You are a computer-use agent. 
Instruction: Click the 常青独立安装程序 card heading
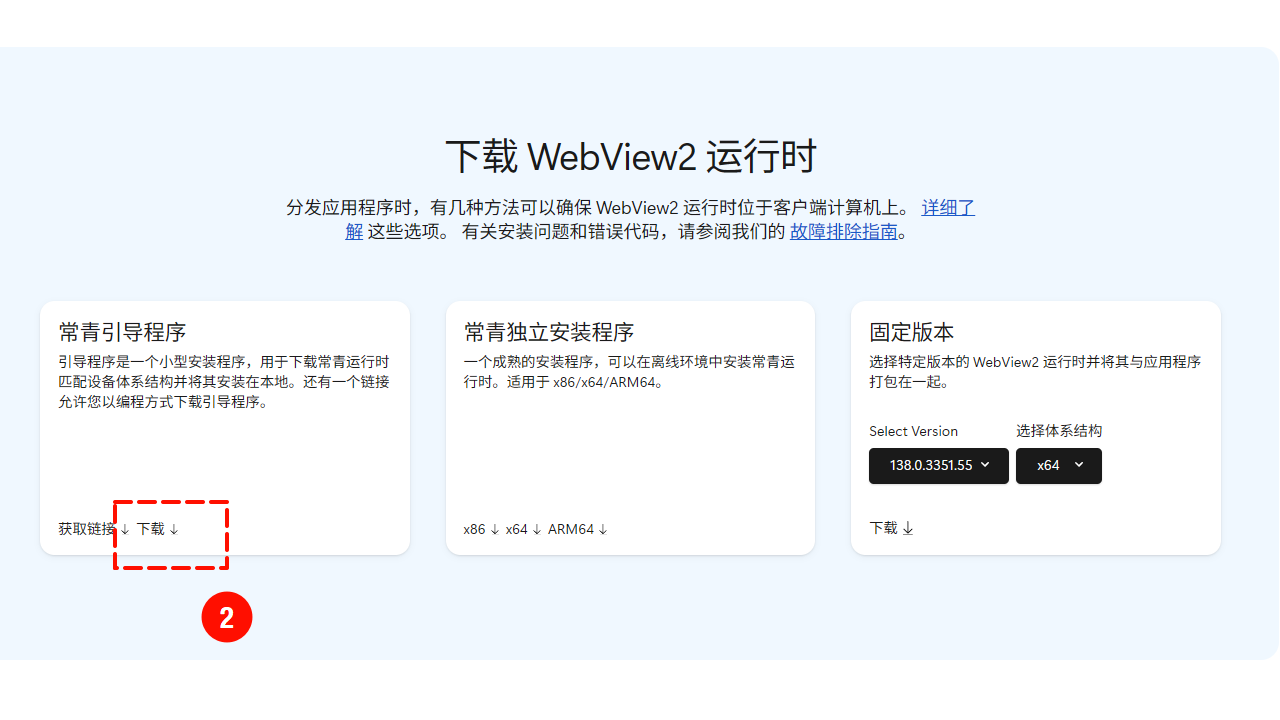[x=549, y=332]
